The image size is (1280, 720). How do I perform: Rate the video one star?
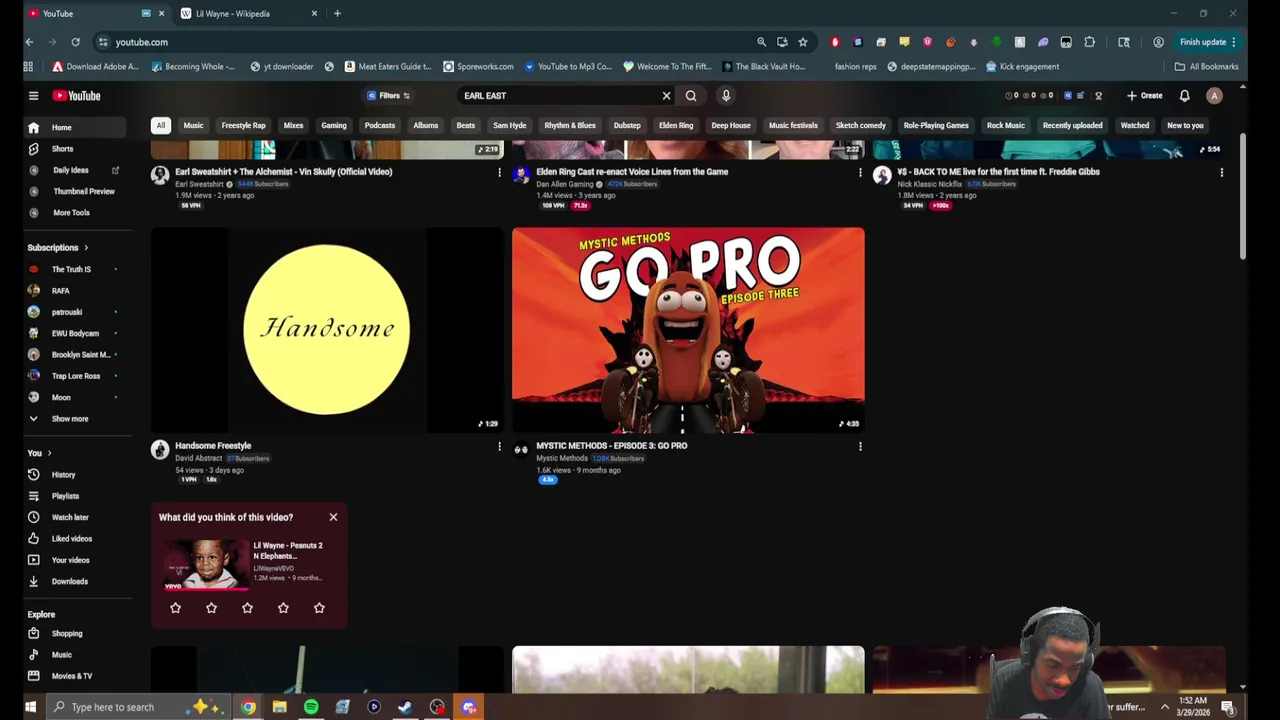[x=175, y=607]
